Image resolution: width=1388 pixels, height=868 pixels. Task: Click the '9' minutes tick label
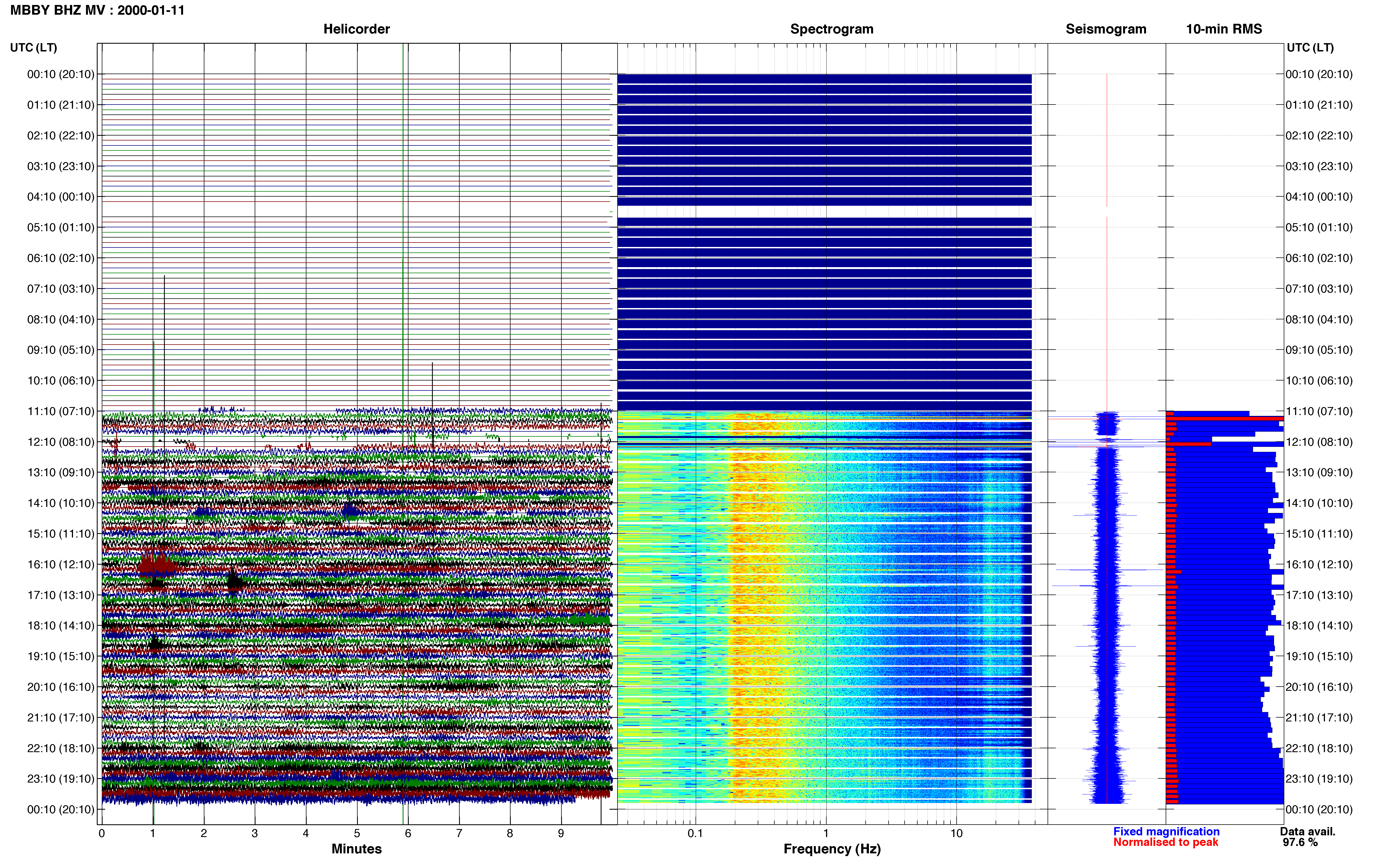pos(561,833)
